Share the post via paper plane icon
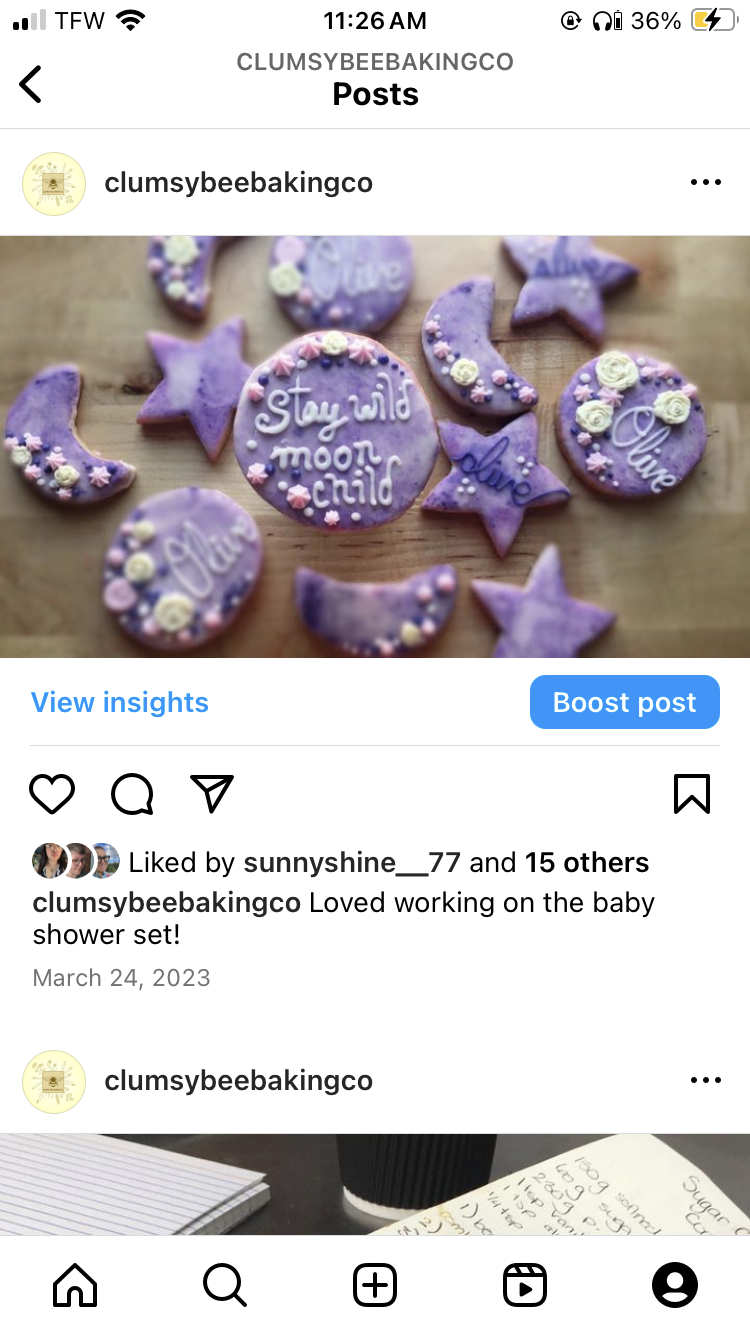 (212, 793)
